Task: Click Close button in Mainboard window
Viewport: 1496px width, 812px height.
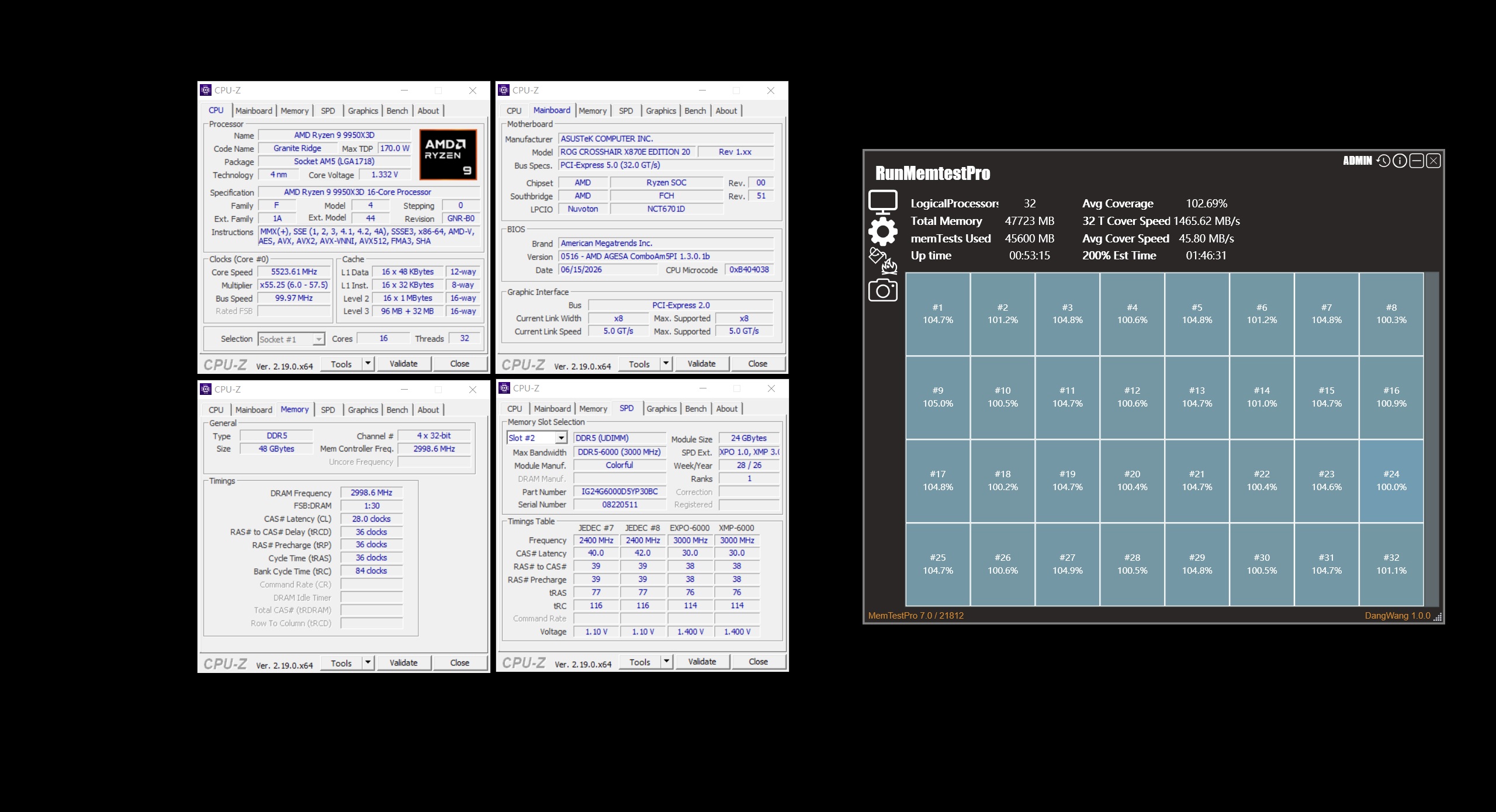Action: [758, 363]
